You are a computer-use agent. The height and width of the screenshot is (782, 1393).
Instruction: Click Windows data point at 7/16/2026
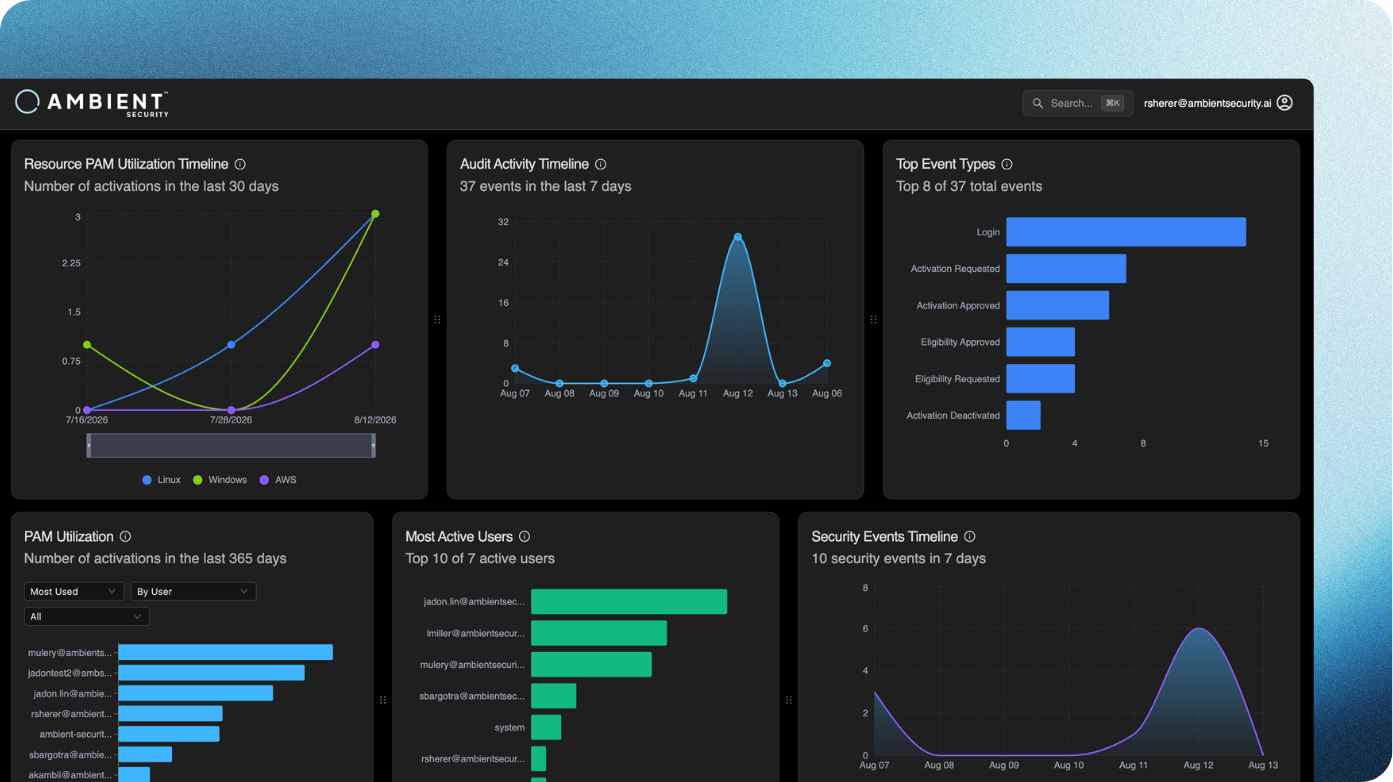tap(87, 345)
